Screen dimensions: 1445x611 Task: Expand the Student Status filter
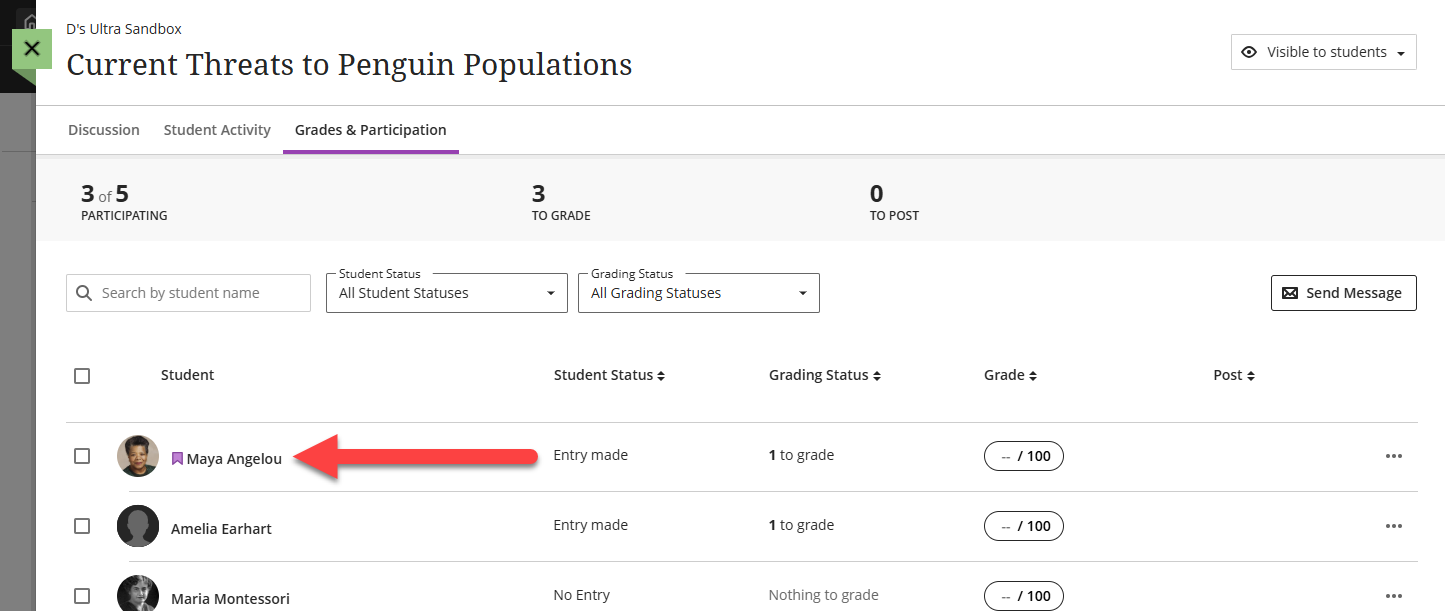click(445, 293)
